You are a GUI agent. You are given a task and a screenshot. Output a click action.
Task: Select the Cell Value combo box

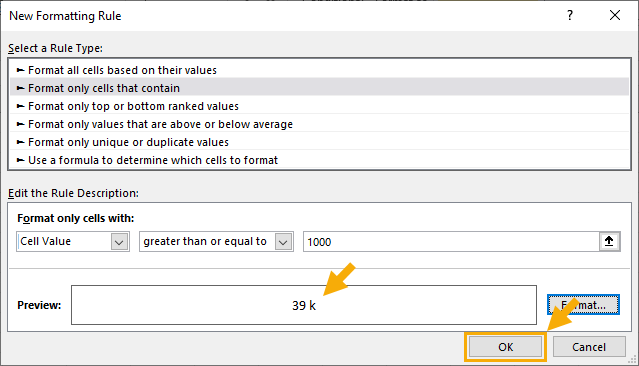click(x=73, y=242)
